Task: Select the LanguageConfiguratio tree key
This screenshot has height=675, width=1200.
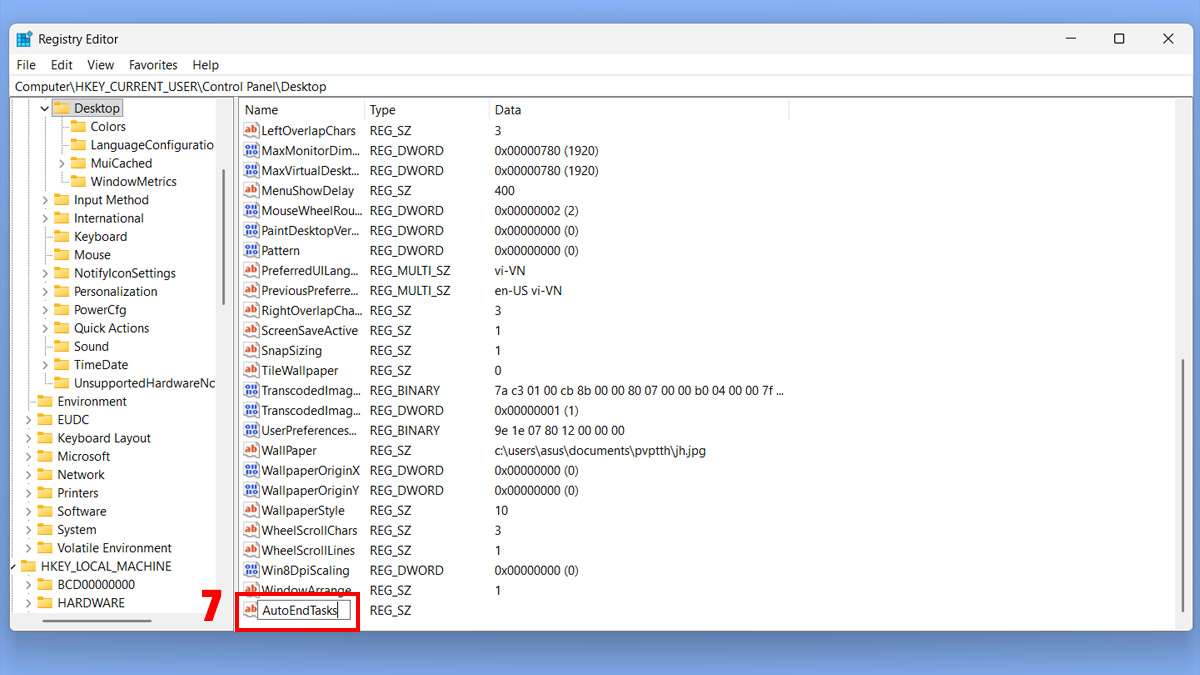Action: [152, 145]
